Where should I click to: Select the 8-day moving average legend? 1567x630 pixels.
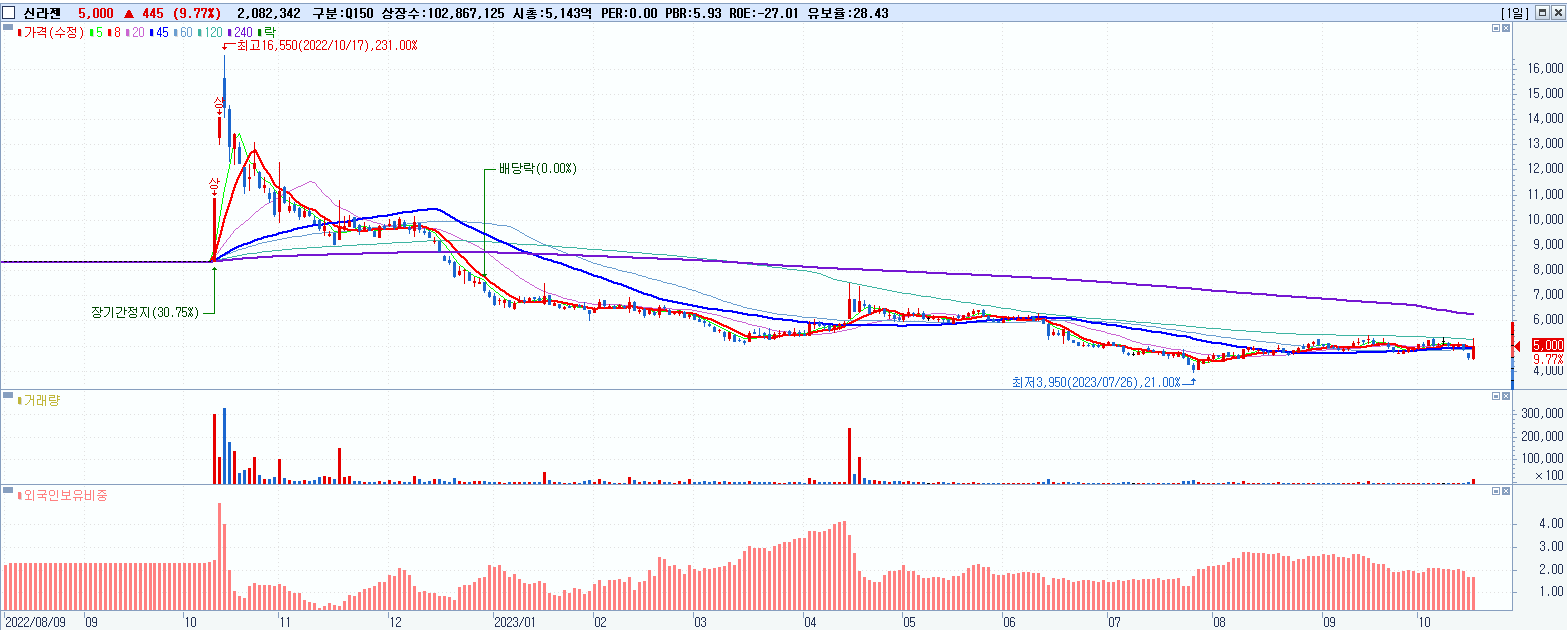click(x=114, y=32)
